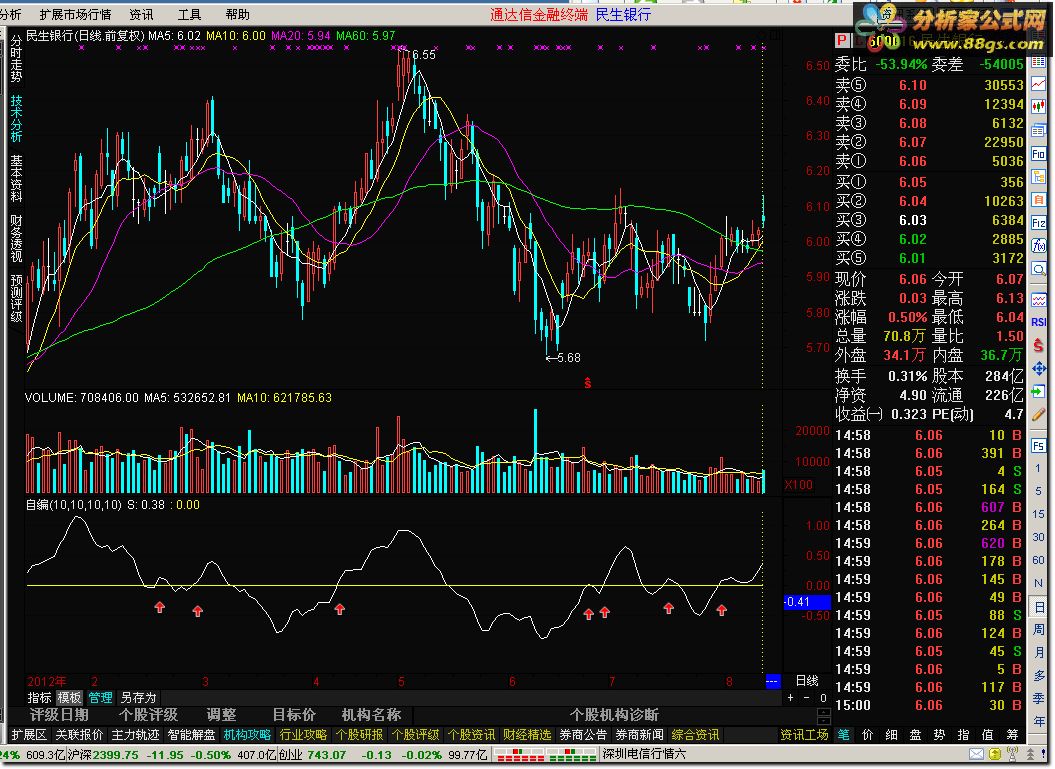
Task: Open the f(x) formula manager icon
Action: [x=1039, y=246]
